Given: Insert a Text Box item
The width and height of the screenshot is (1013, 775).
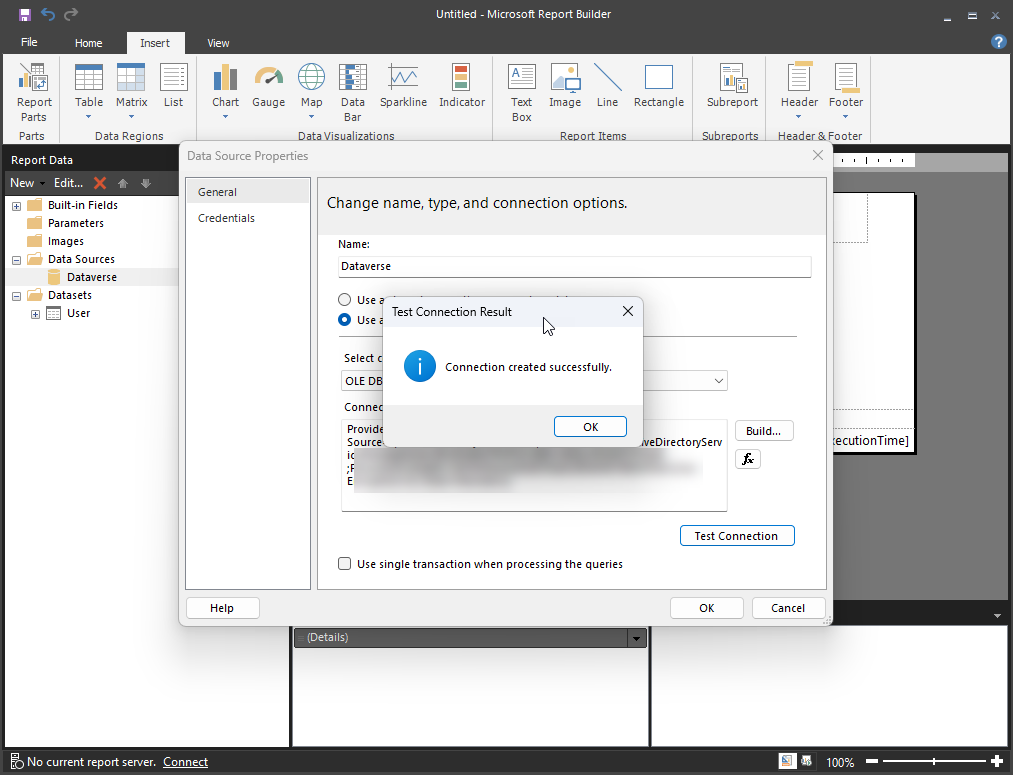Looking at the screenshot, I should pyautogui.click(x=521, y=92).
